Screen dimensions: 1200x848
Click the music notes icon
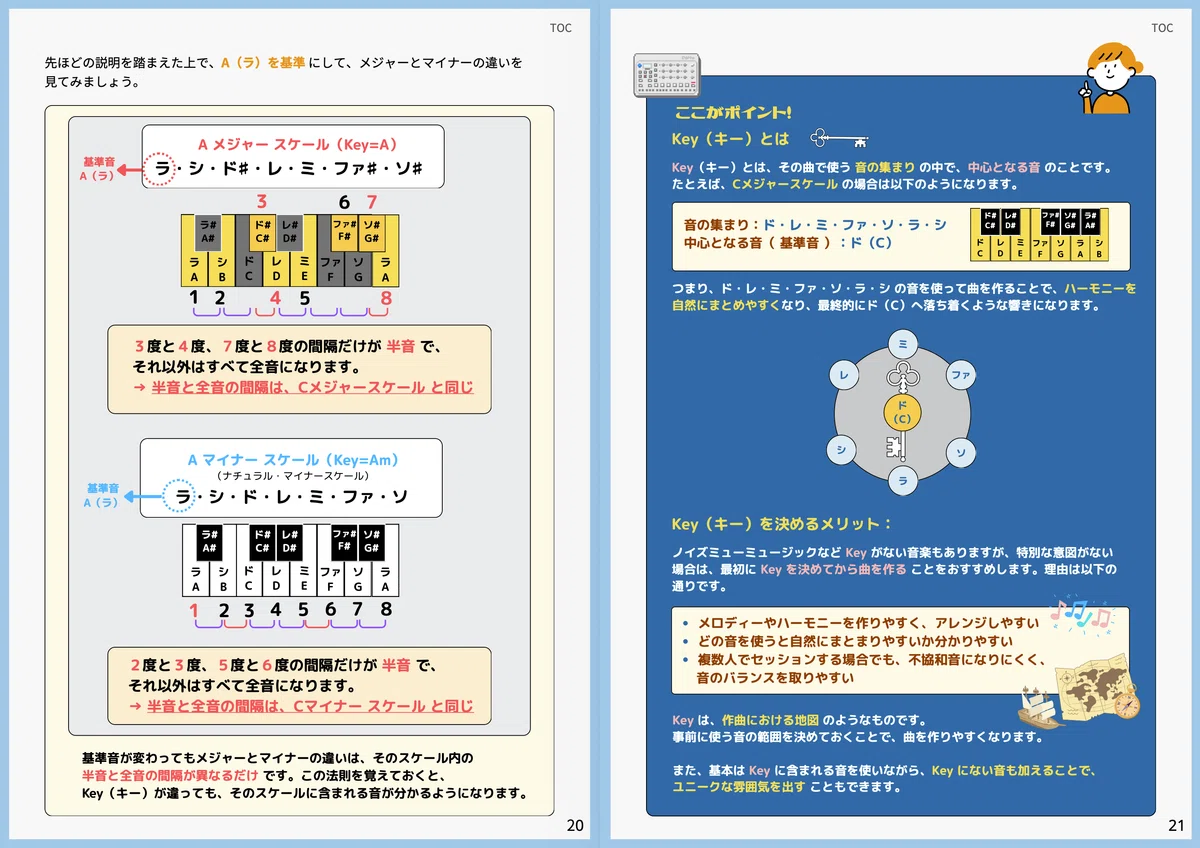coord(1082,612)
